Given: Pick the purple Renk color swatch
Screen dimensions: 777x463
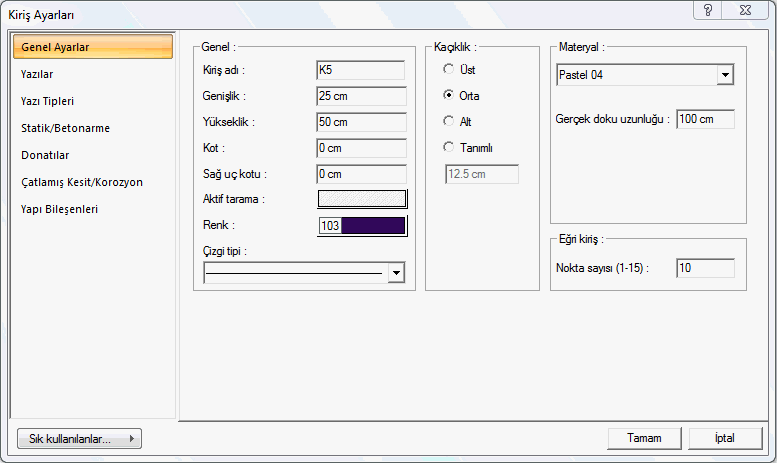Looking at the screenshot, I should point(372,226).
